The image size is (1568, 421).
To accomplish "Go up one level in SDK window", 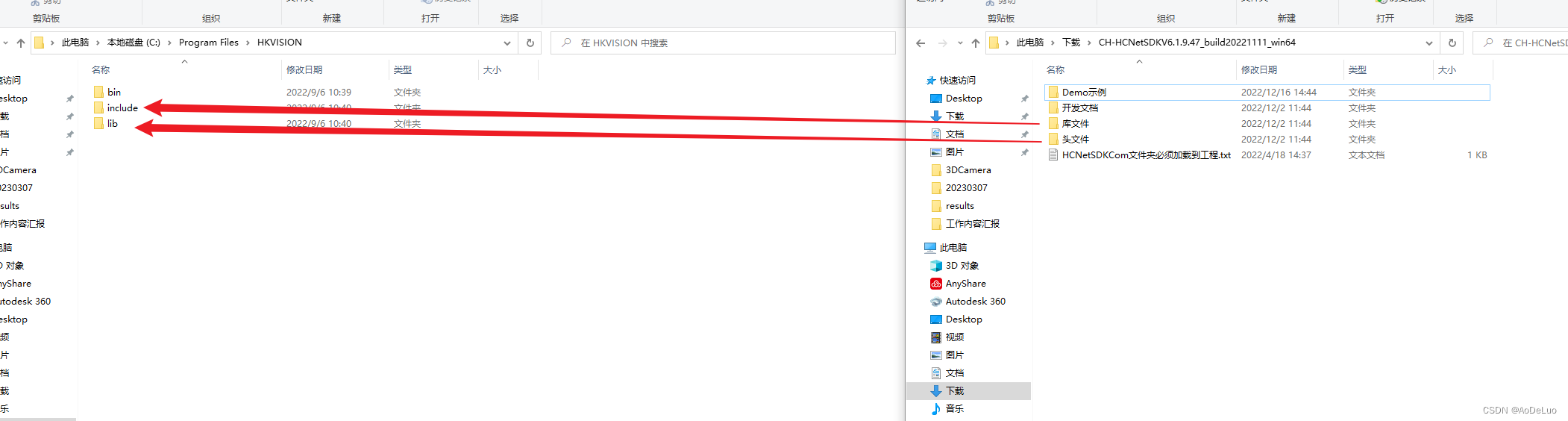I will click(x=976, y=43).
